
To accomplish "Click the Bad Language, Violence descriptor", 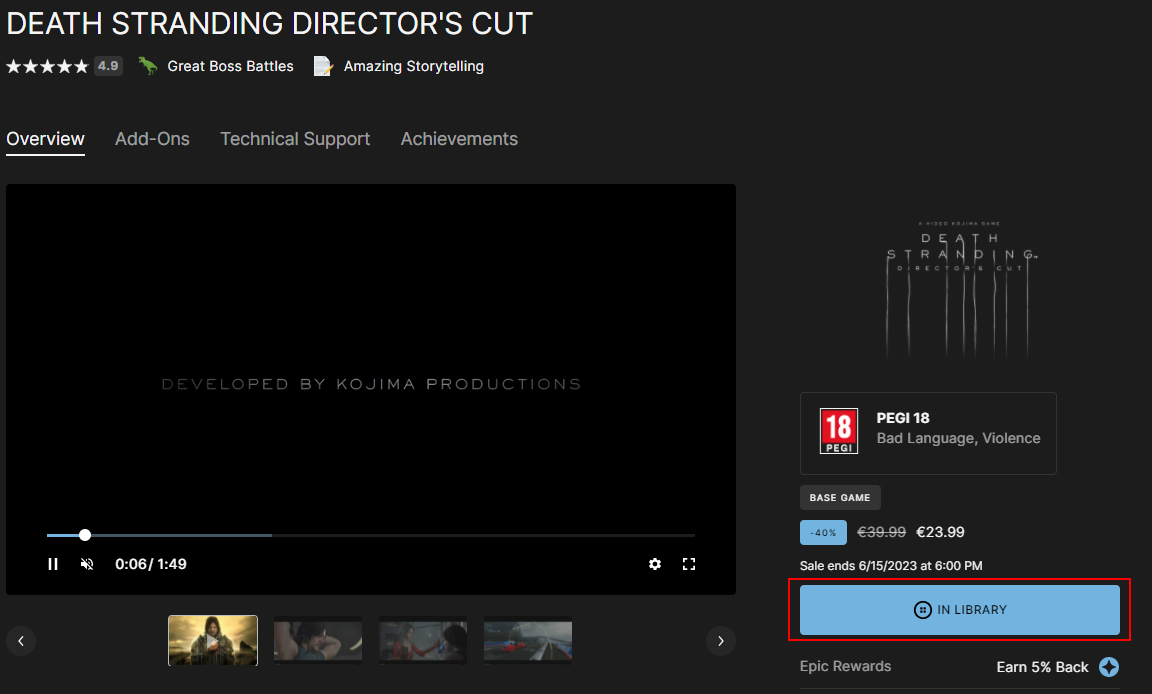I will [958, 438].
